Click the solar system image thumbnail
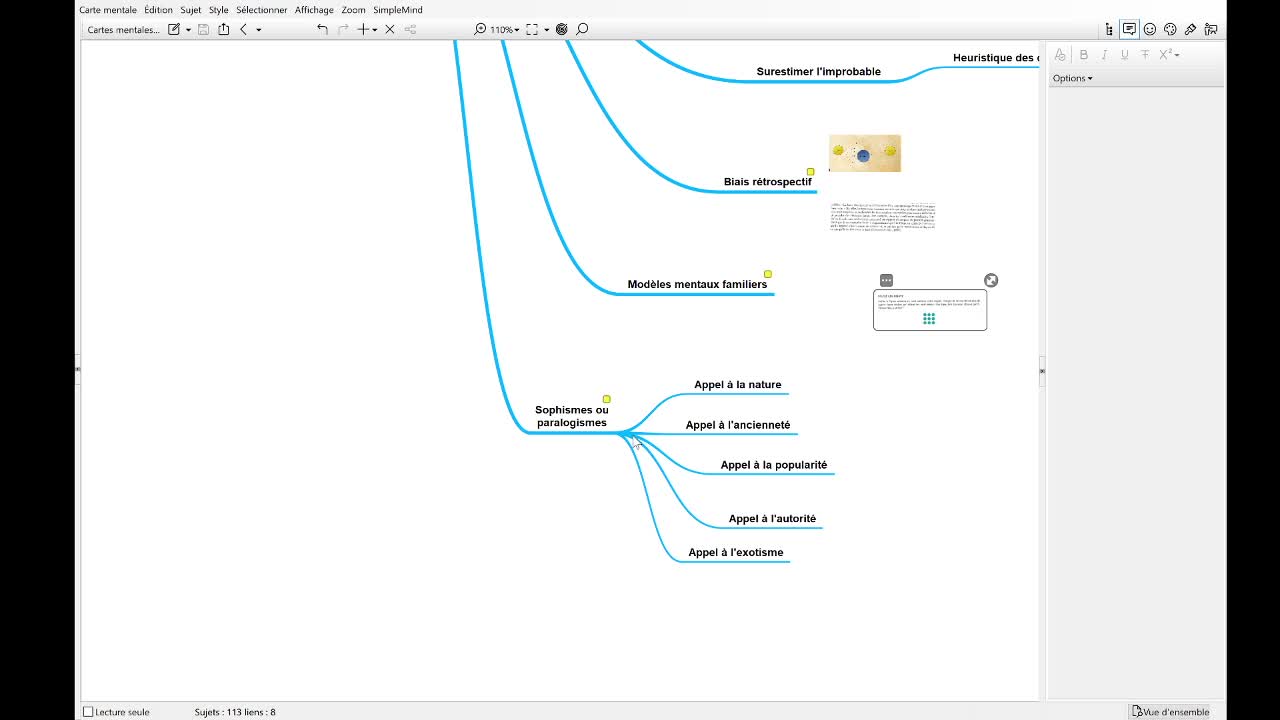 [x=864, y=153]
